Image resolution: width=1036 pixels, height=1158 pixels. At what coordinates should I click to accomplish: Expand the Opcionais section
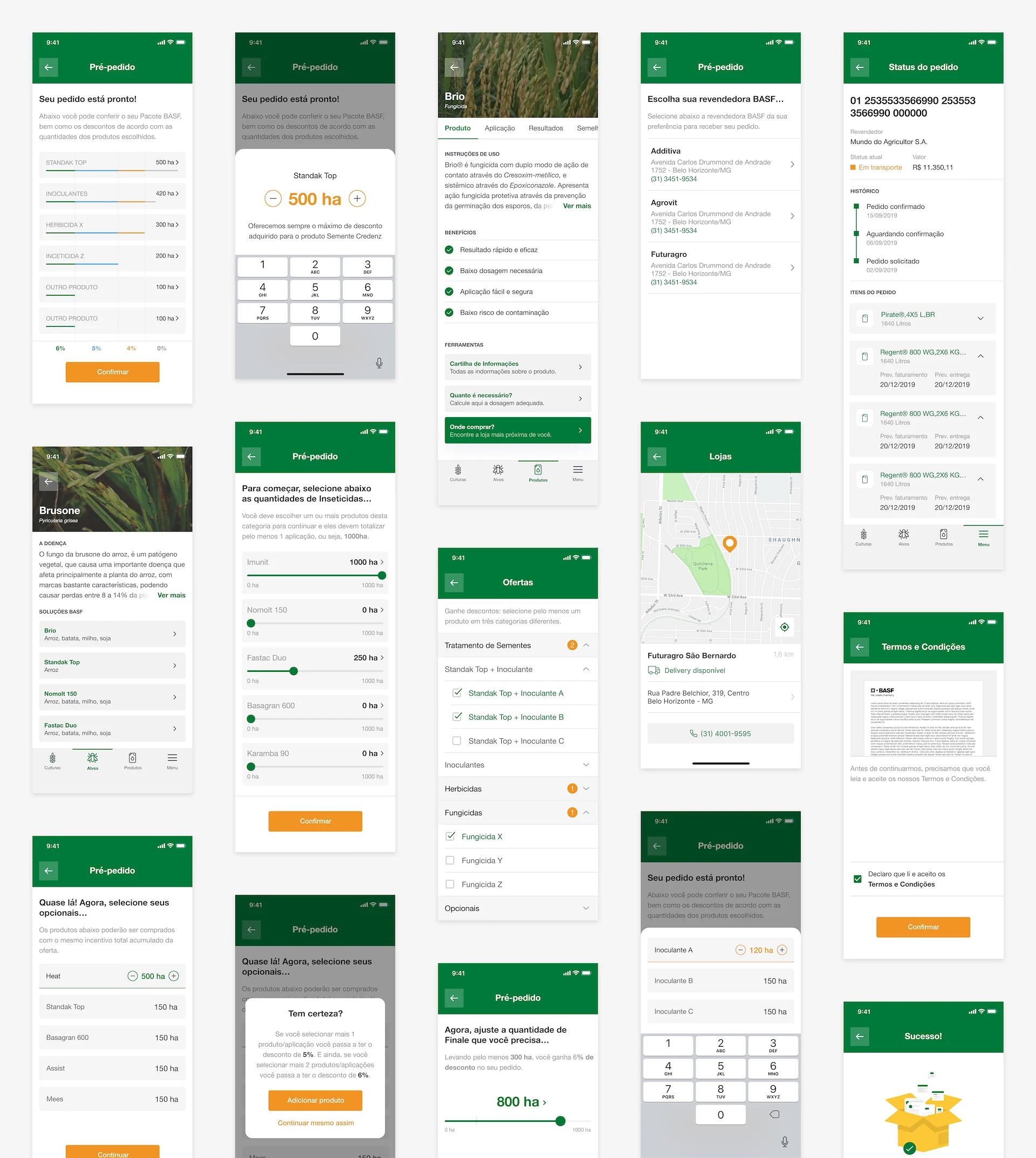(x=586, y=908)
